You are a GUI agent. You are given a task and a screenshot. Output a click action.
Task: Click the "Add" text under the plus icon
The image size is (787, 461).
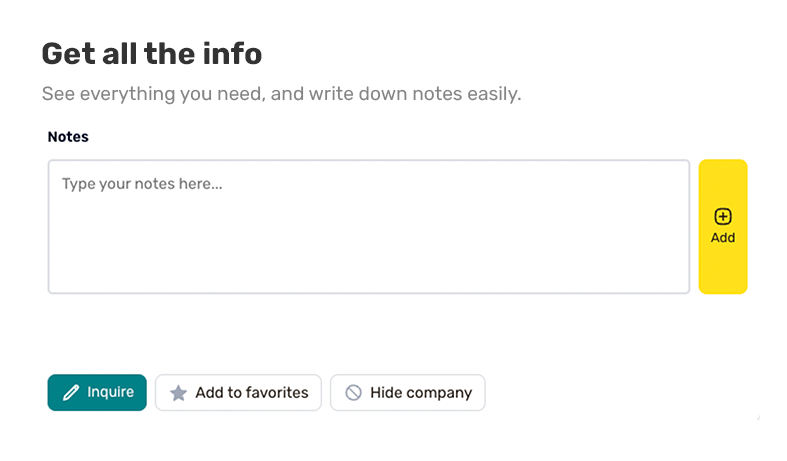tap(723, 238)
